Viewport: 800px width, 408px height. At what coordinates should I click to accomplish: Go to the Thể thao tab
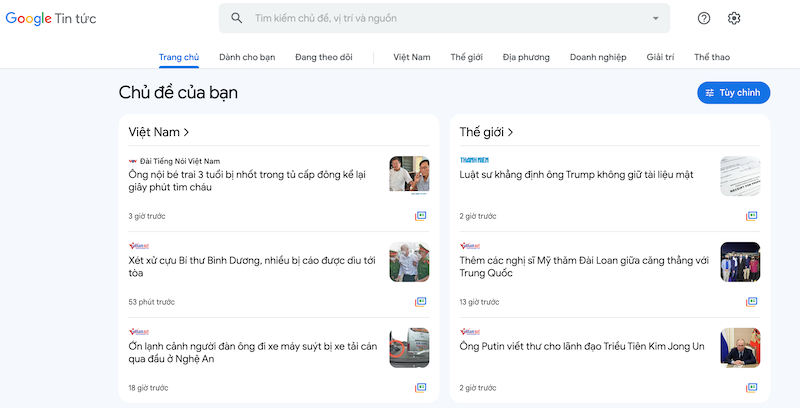click(x=712, y=57)
